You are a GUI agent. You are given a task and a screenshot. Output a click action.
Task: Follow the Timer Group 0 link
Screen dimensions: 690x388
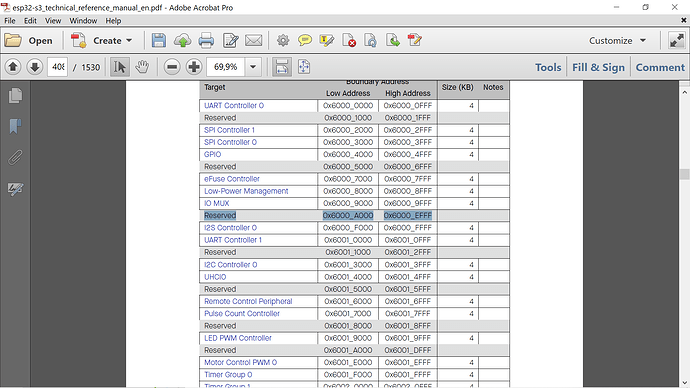click(228, 375)
